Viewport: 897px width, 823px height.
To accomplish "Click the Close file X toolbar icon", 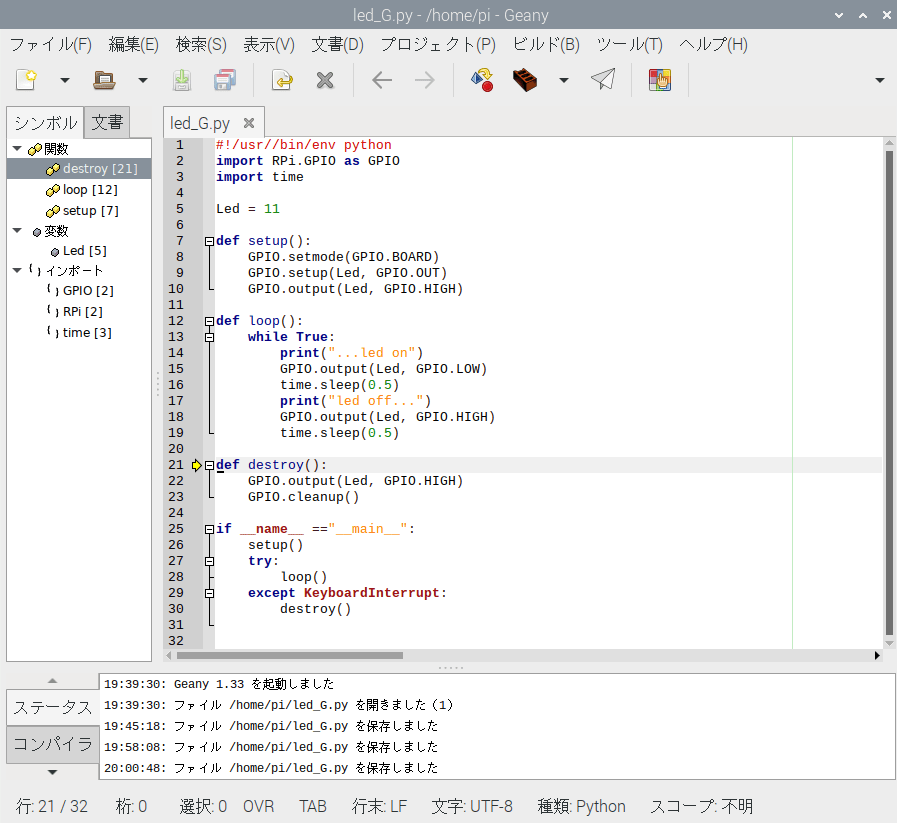I will 325,80.
